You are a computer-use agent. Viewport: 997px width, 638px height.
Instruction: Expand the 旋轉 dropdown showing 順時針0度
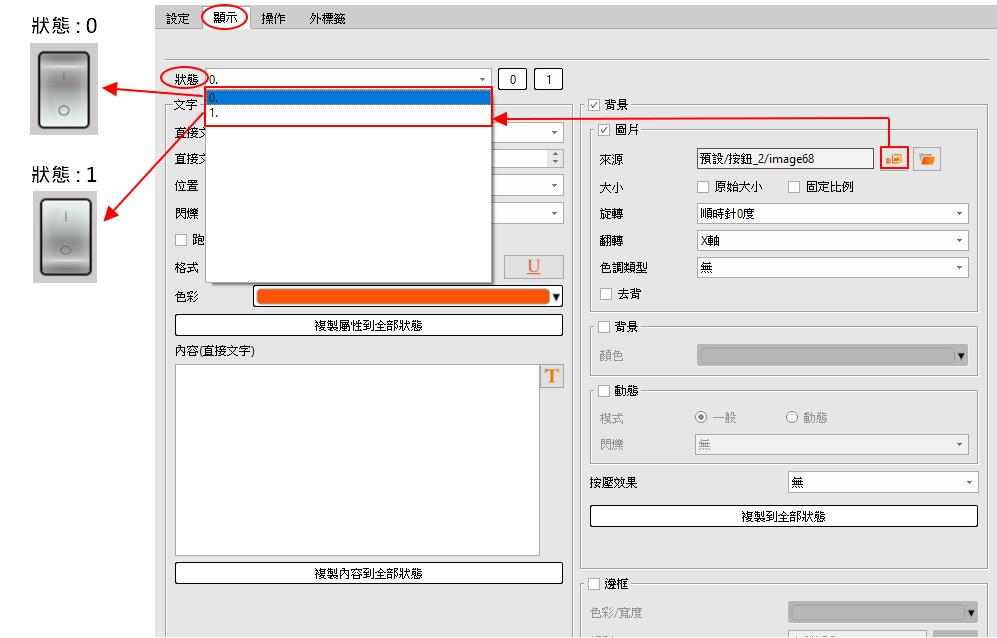832,214
